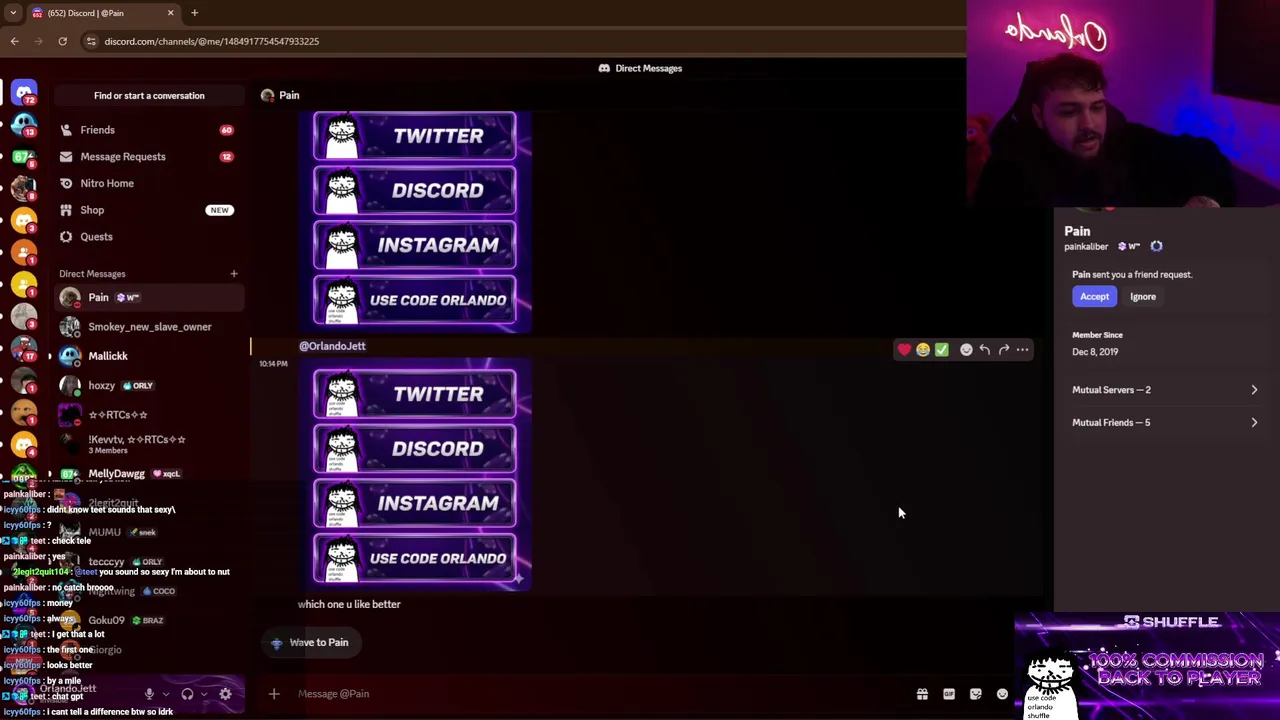
Task: Open the gift icon in the message bar
Action: tap(922, 694)
